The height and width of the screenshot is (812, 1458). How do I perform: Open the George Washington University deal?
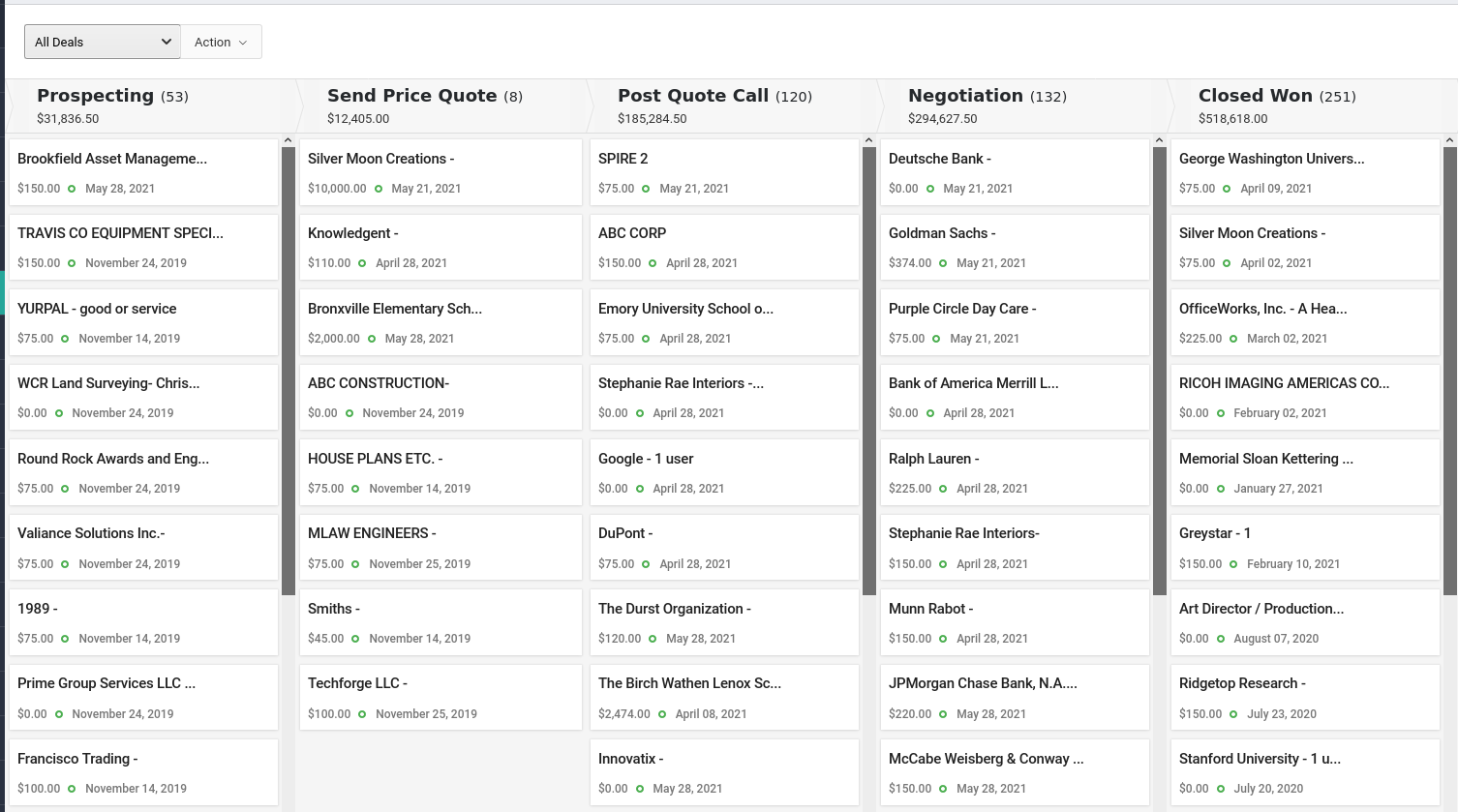pos(1305,172)
